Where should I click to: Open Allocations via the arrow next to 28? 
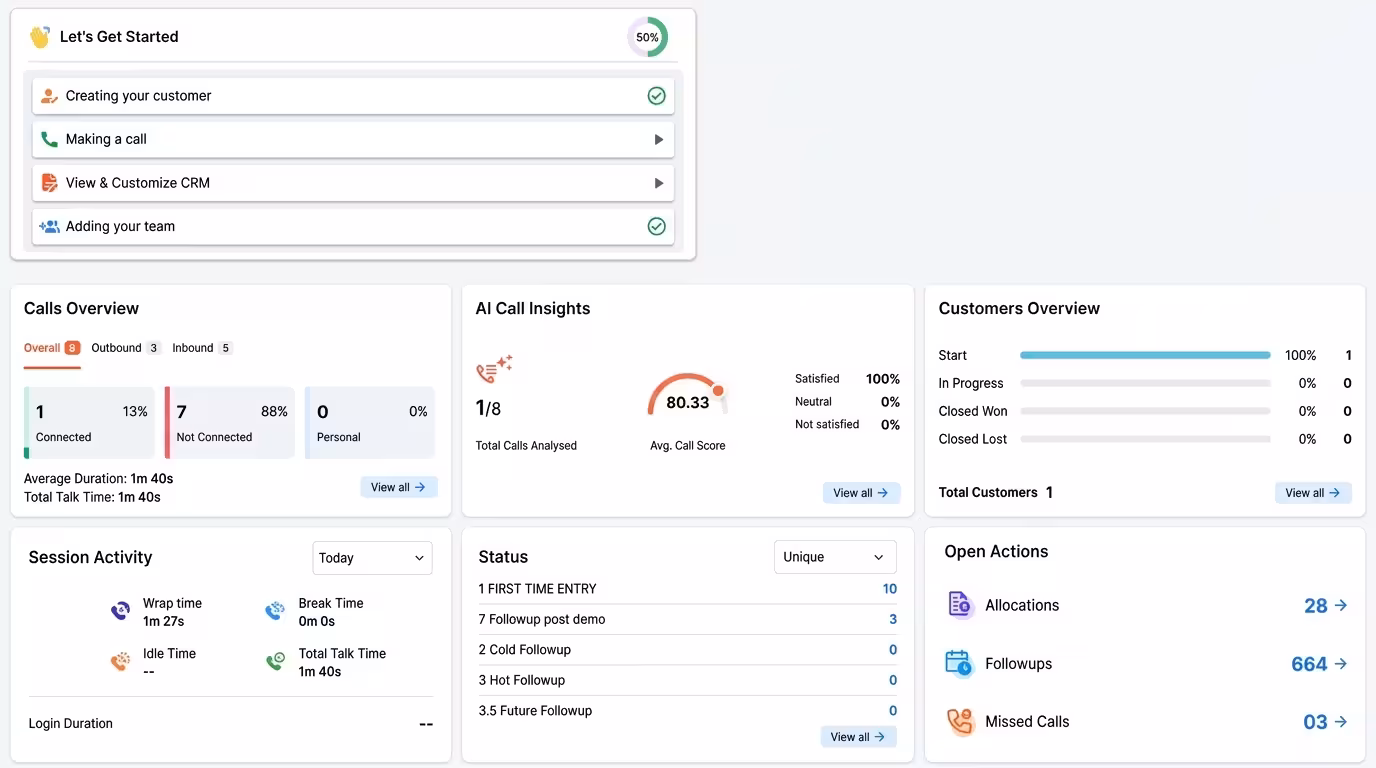coord(1341,605)
